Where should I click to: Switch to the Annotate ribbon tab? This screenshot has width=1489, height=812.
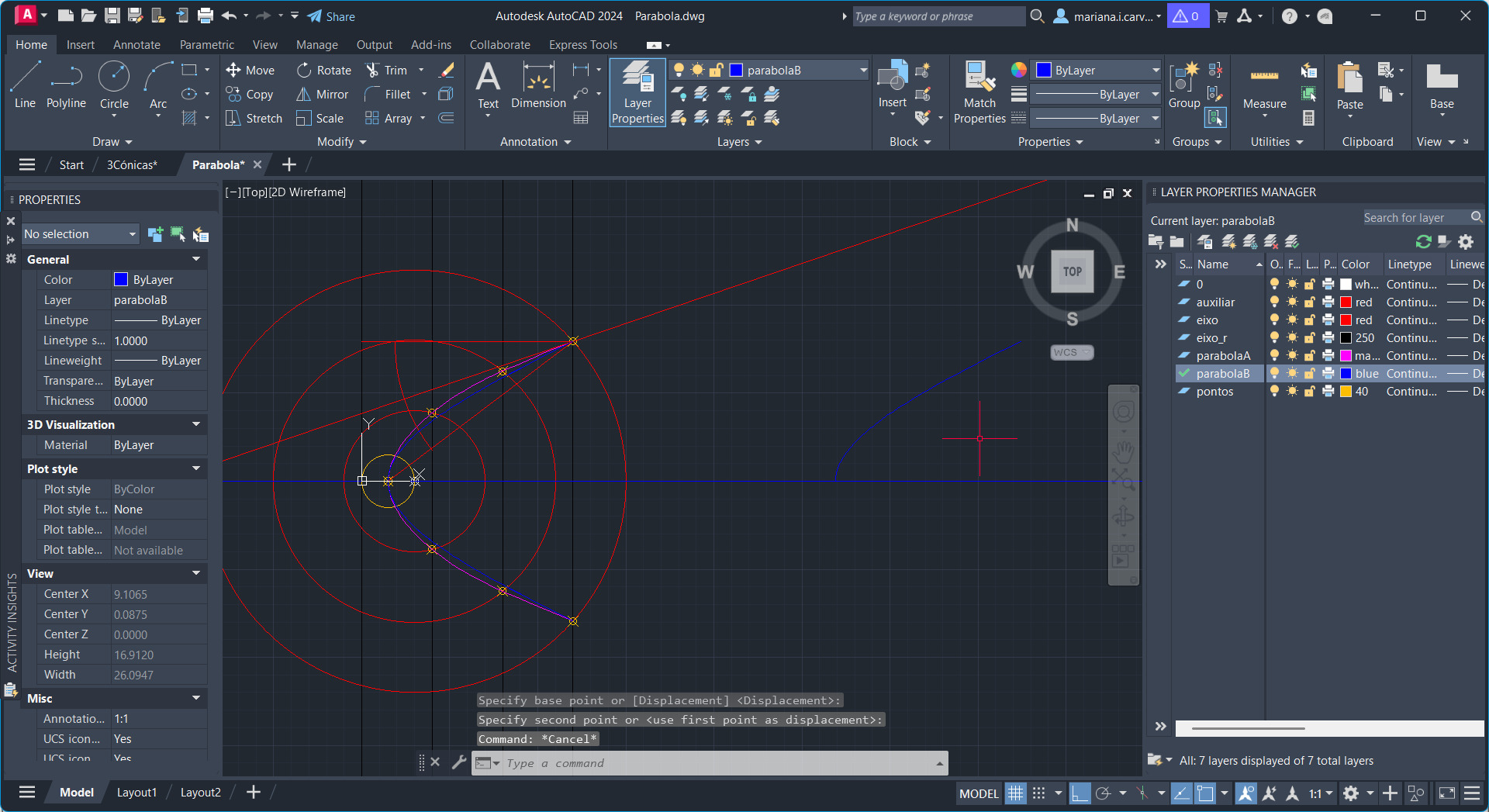(x=136, y=45)
